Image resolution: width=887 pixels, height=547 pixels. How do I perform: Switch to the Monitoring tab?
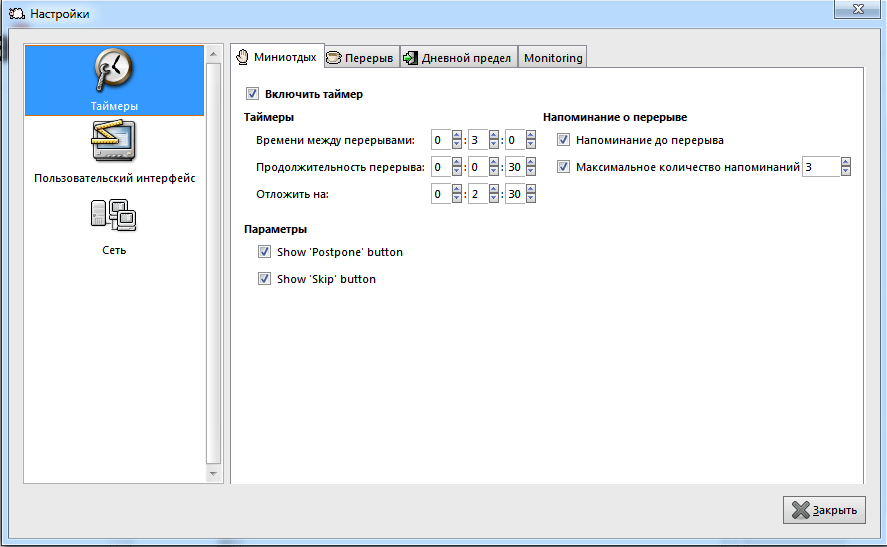tap(553, 57)
